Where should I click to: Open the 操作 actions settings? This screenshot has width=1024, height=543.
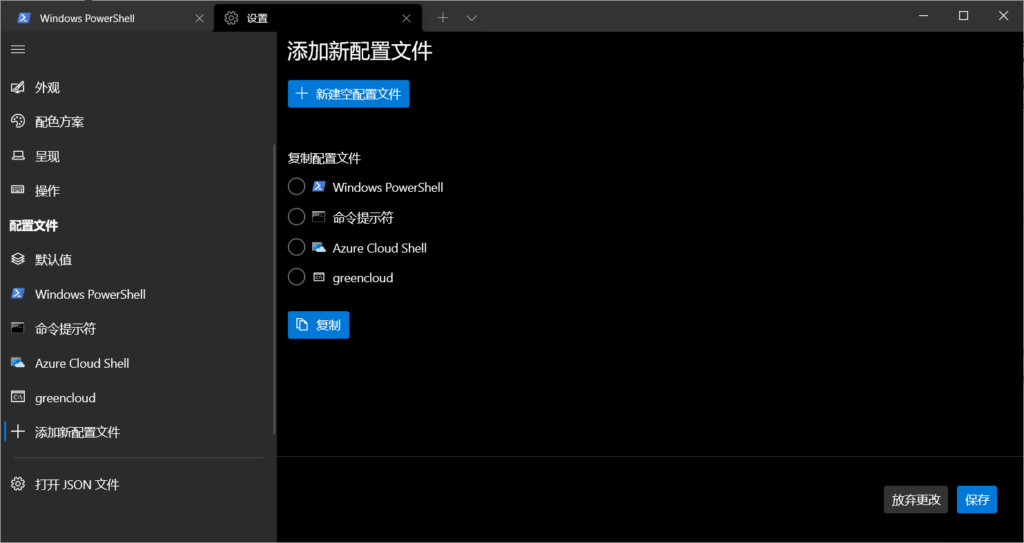(x=138, y=191)
